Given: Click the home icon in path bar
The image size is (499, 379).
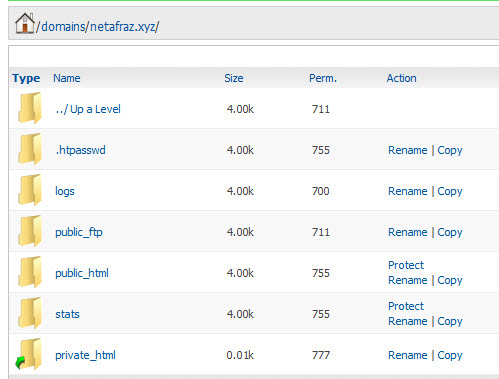Looking at the screenshot, I should coord(25,23).
